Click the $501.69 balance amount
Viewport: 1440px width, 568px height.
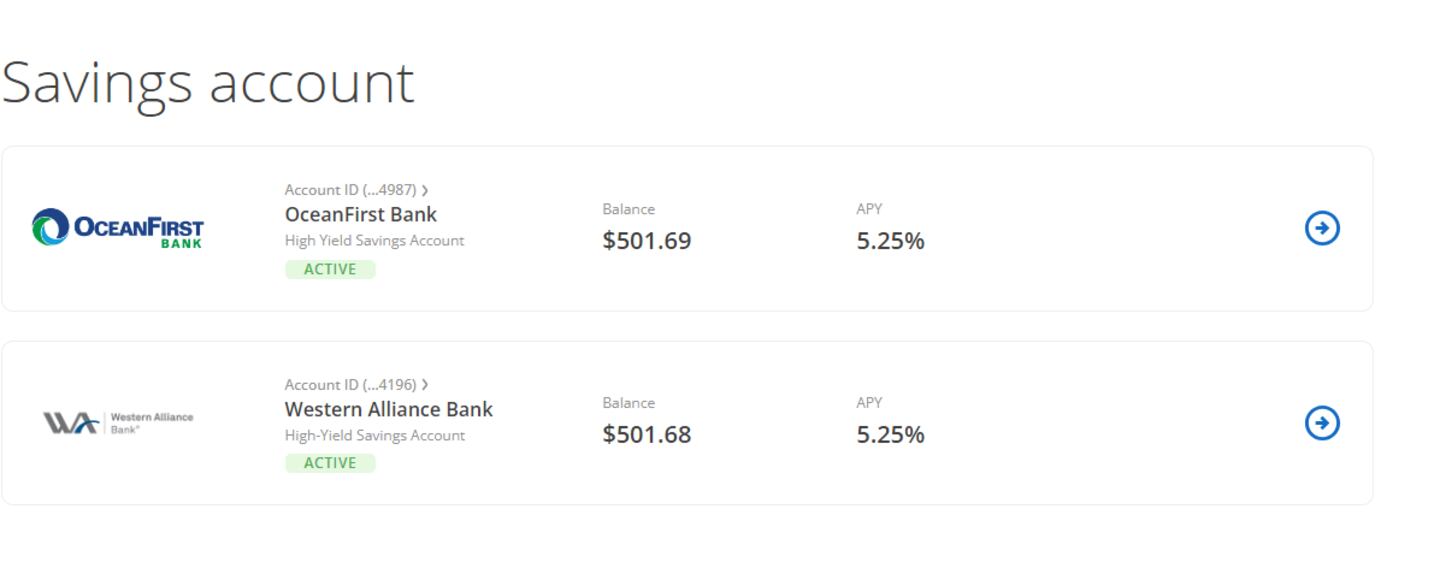(x=646, y=241)
